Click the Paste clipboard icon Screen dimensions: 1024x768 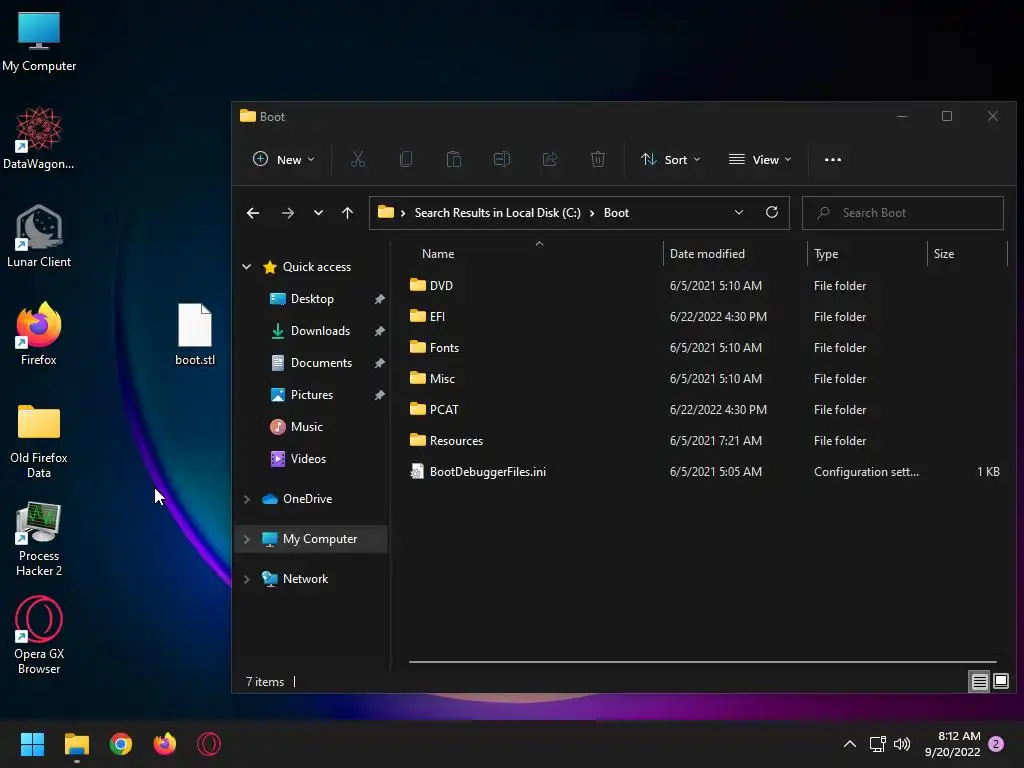click(454, 159)
